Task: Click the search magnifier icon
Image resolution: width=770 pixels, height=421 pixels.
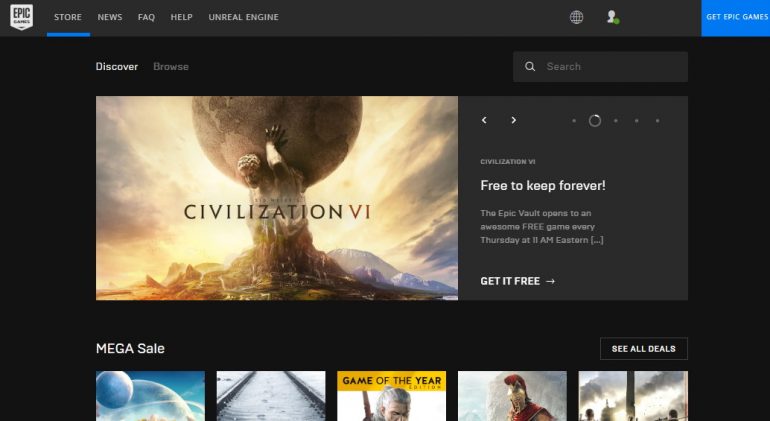Action: click(530, 67)
